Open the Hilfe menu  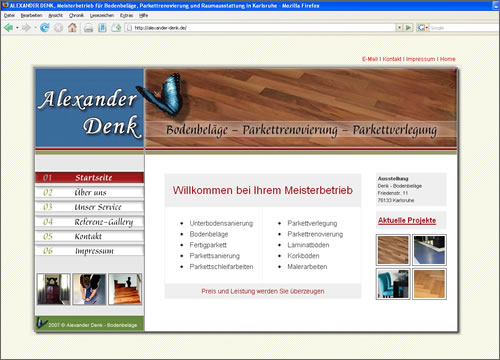click(143, 15)
